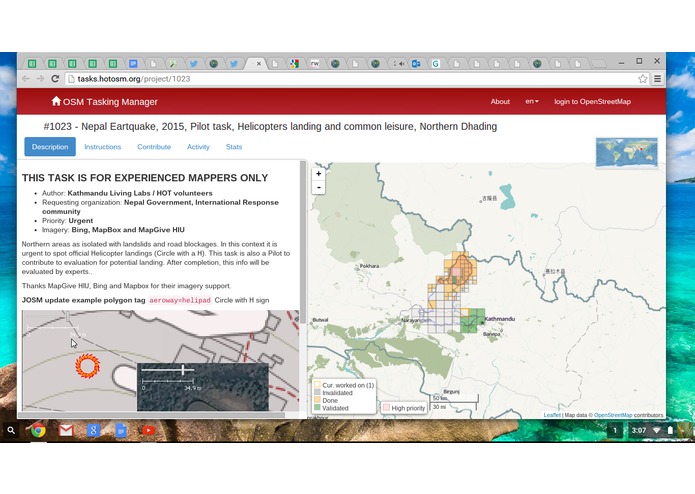Image resolution: width=695 pixels, height=494 pixels.
Task: Switch to the Activity tab
Action: pos(198,147)
